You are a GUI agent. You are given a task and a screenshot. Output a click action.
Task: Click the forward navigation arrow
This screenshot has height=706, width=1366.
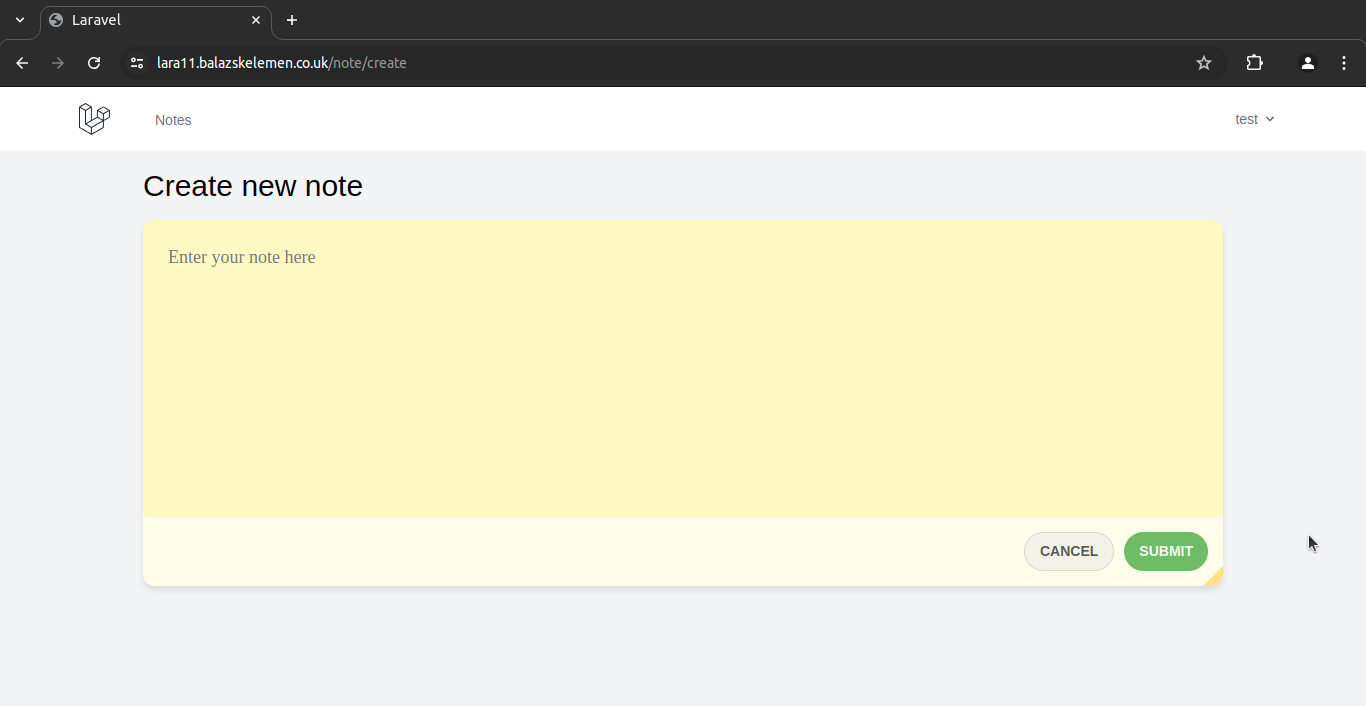[58, 63]
